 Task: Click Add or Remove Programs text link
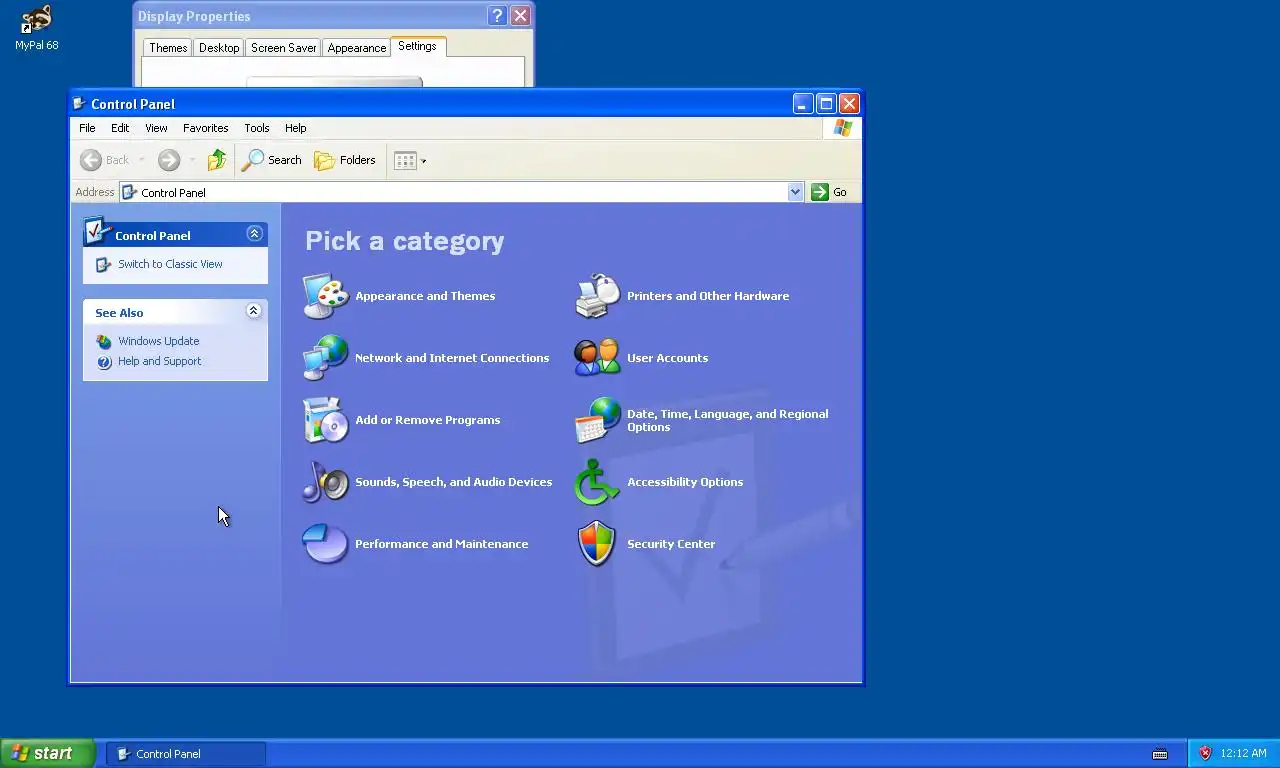click(x=427, y=420)
